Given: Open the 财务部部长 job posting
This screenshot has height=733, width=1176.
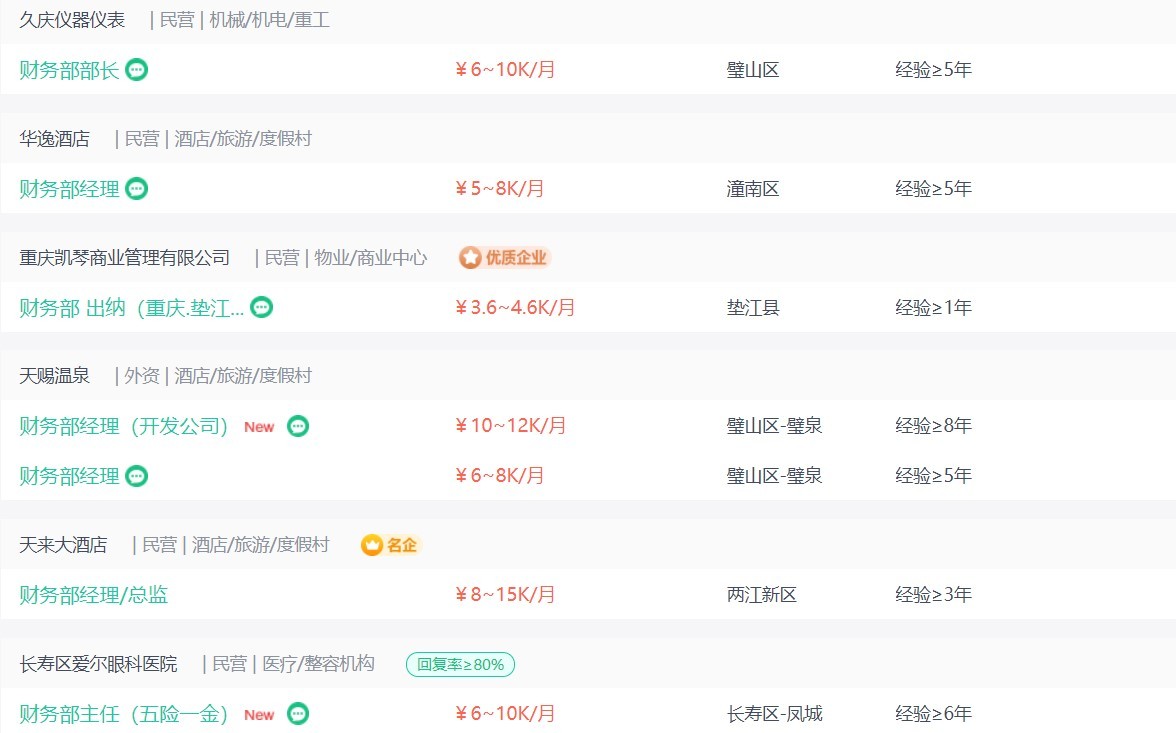Looking at the screenshot, I should click(69, 70).
